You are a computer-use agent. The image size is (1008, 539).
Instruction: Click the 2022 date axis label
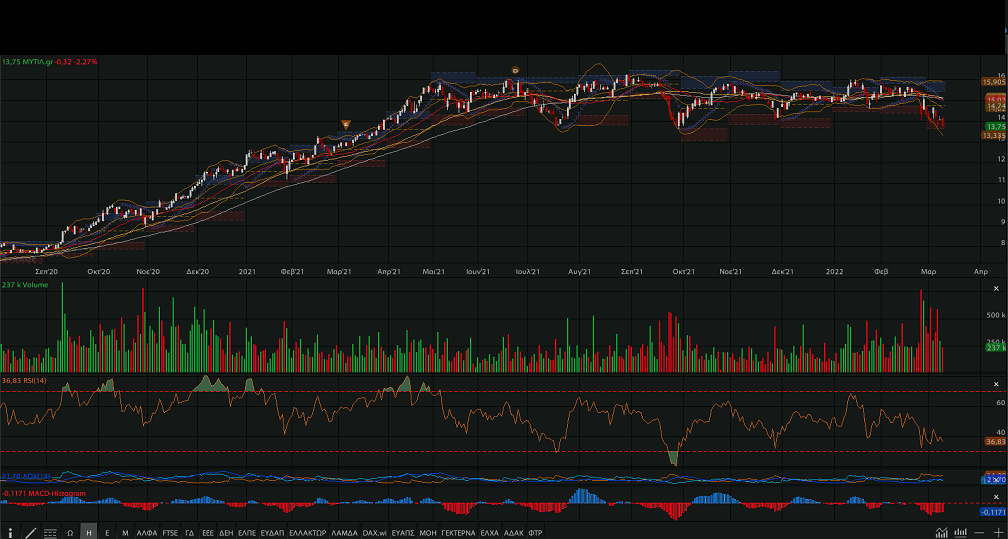tap(834, 271)
